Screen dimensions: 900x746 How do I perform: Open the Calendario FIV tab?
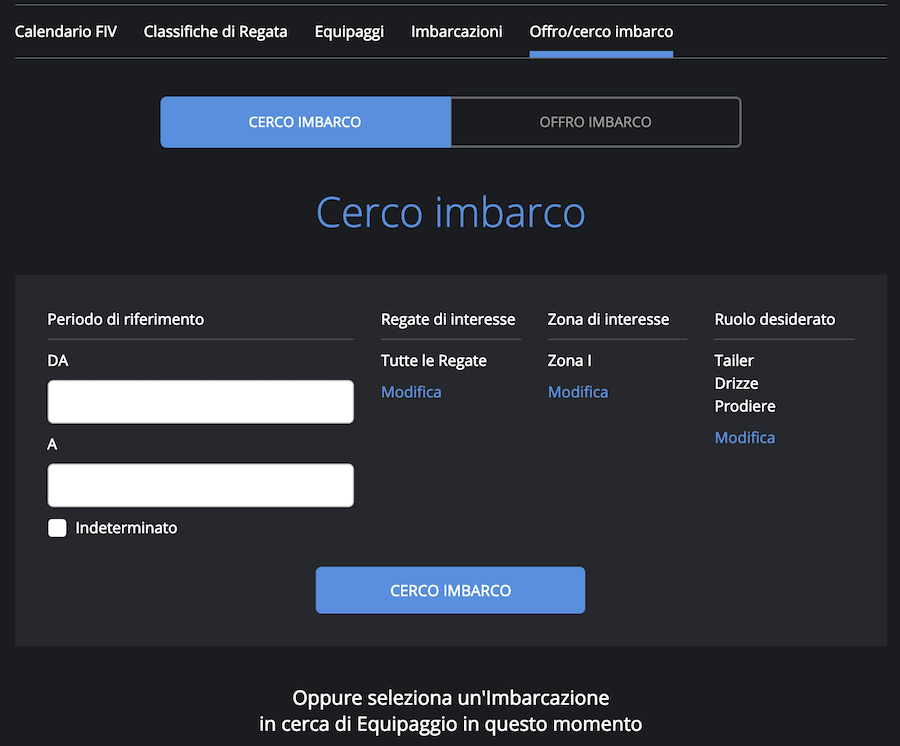click(65, 31)
